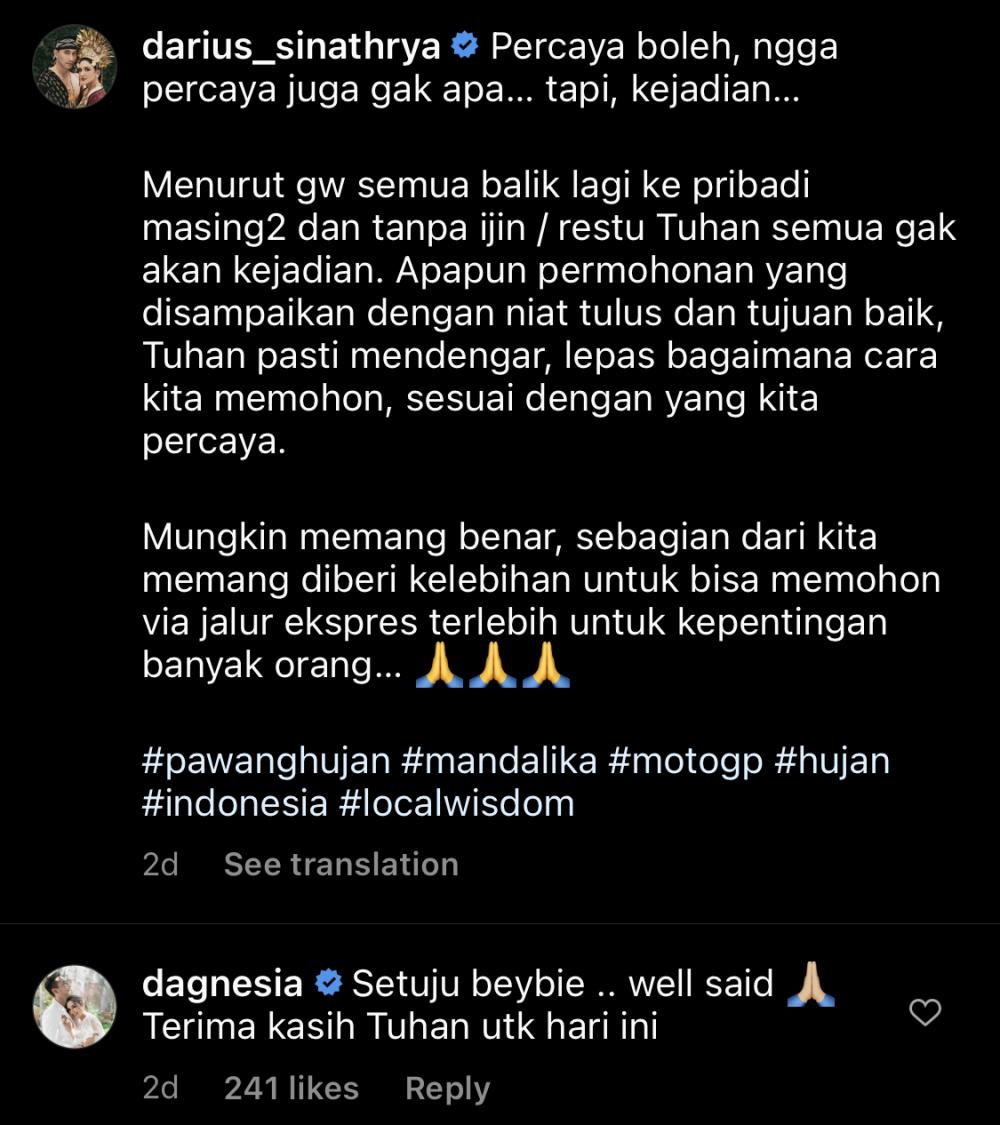Click the verified badge next to darius_sinathrya

(465, 46)
